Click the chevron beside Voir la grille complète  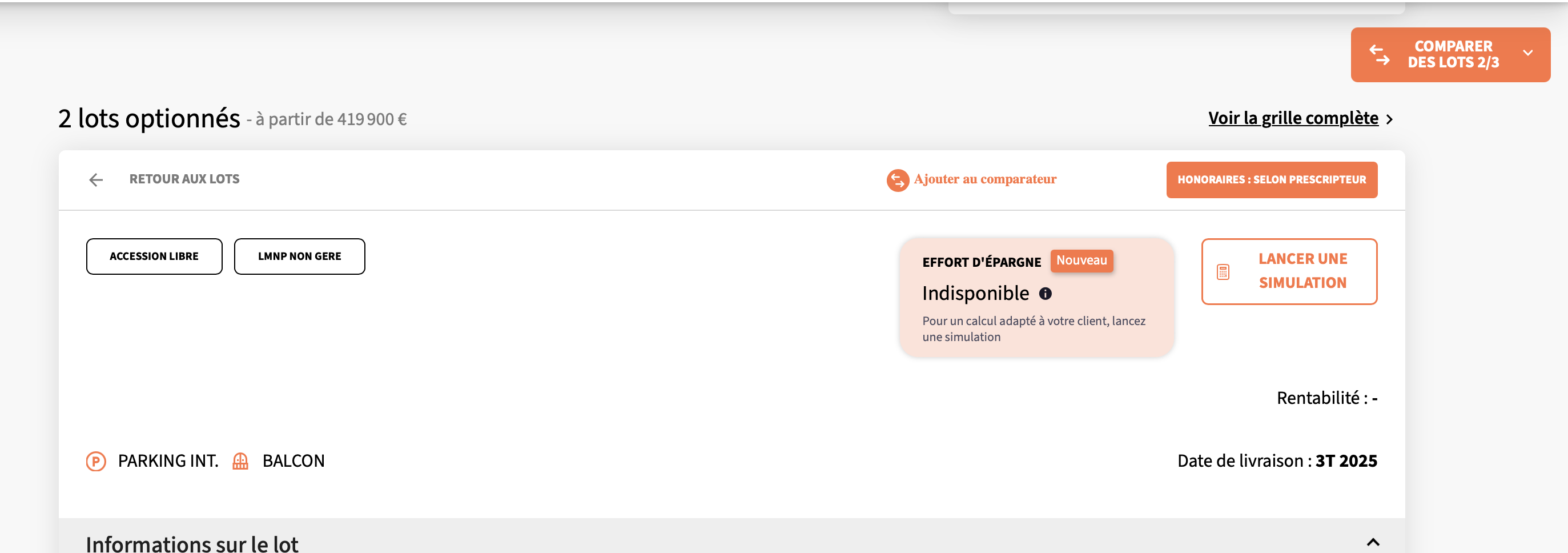[x=1389, y=119]
